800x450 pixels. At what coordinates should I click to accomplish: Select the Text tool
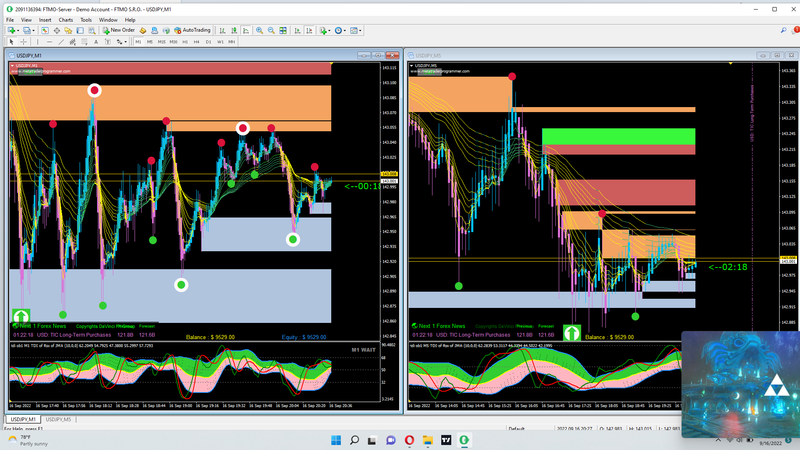[96, 42]
